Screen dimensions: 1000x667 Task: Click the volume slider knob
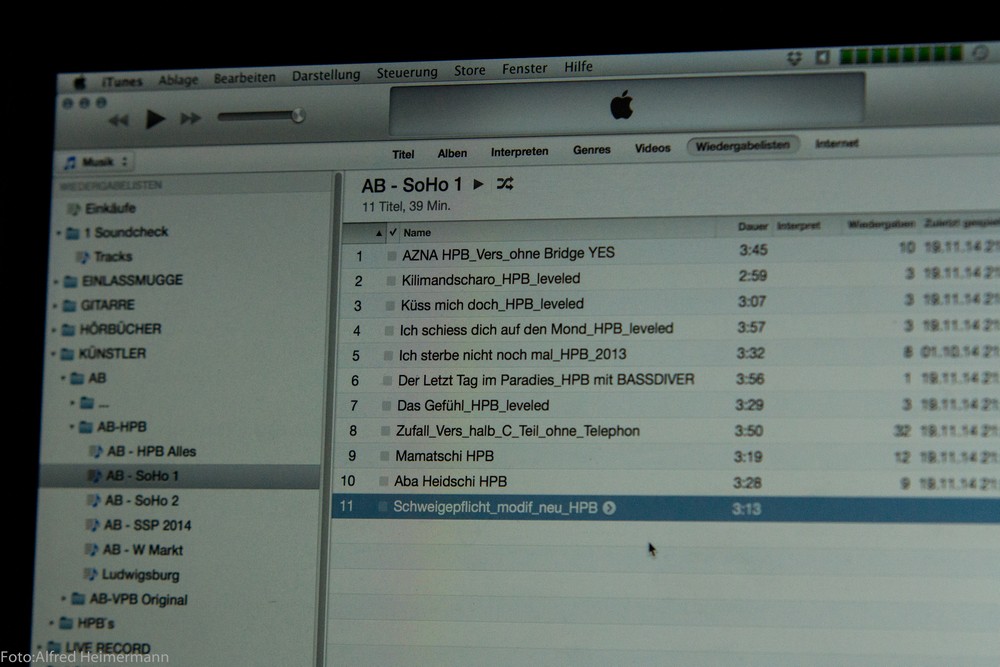[297, 116]
